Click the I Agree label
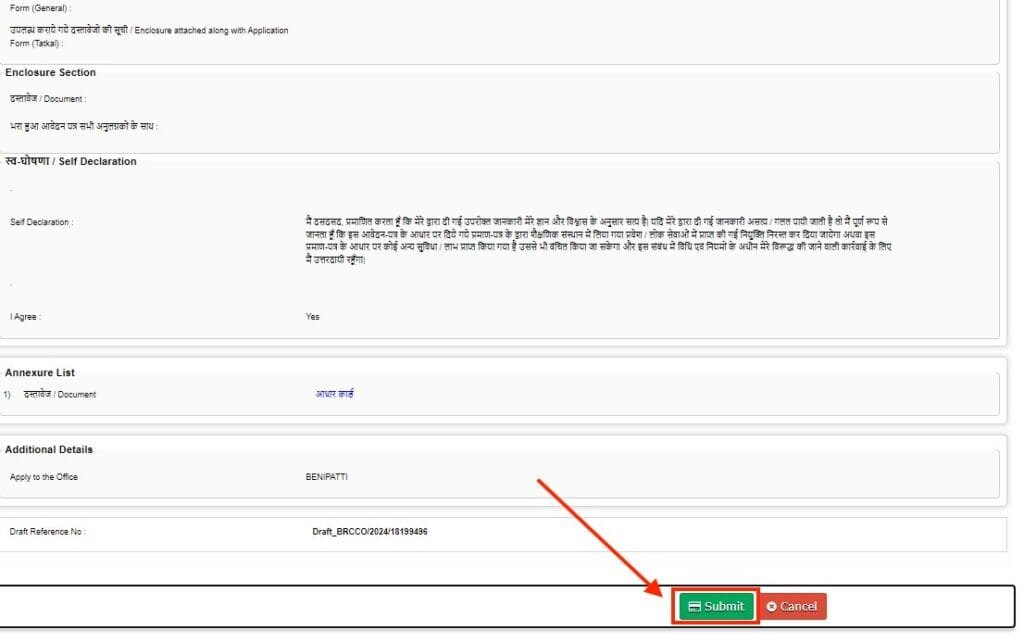Image resolution: width=1024 pixels, height=643 pixels. pos(25,317)
